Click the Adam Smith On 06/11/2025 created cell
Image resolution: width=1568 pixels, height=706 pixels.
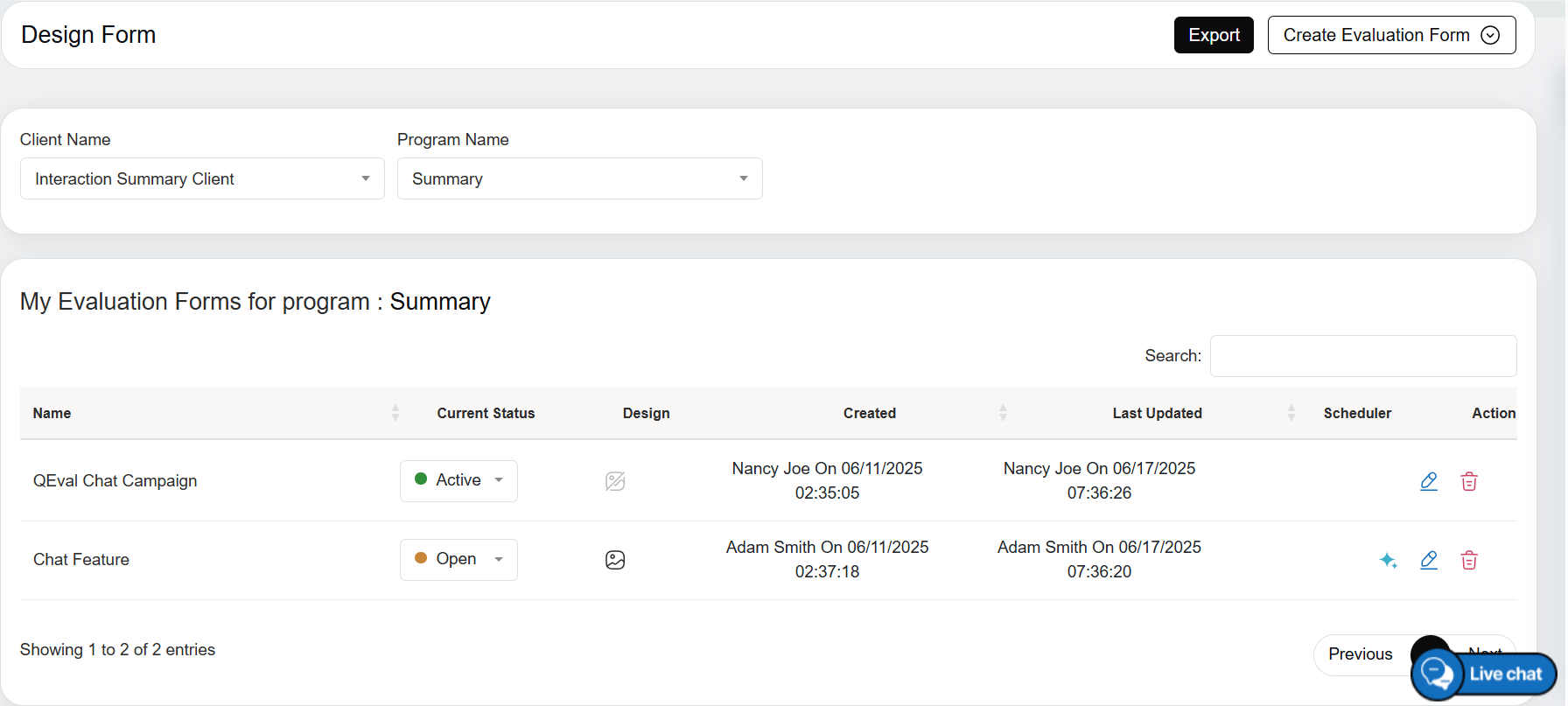(x=827, y=559)
